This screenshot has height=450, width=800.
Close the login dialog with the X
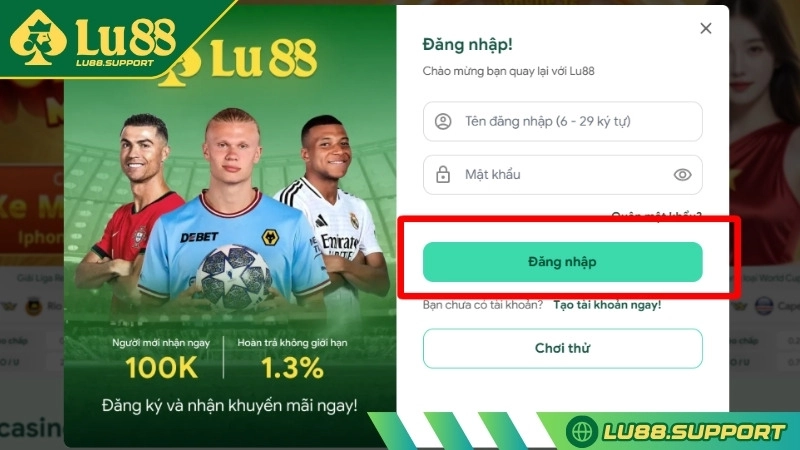click(x=706, y=28)
